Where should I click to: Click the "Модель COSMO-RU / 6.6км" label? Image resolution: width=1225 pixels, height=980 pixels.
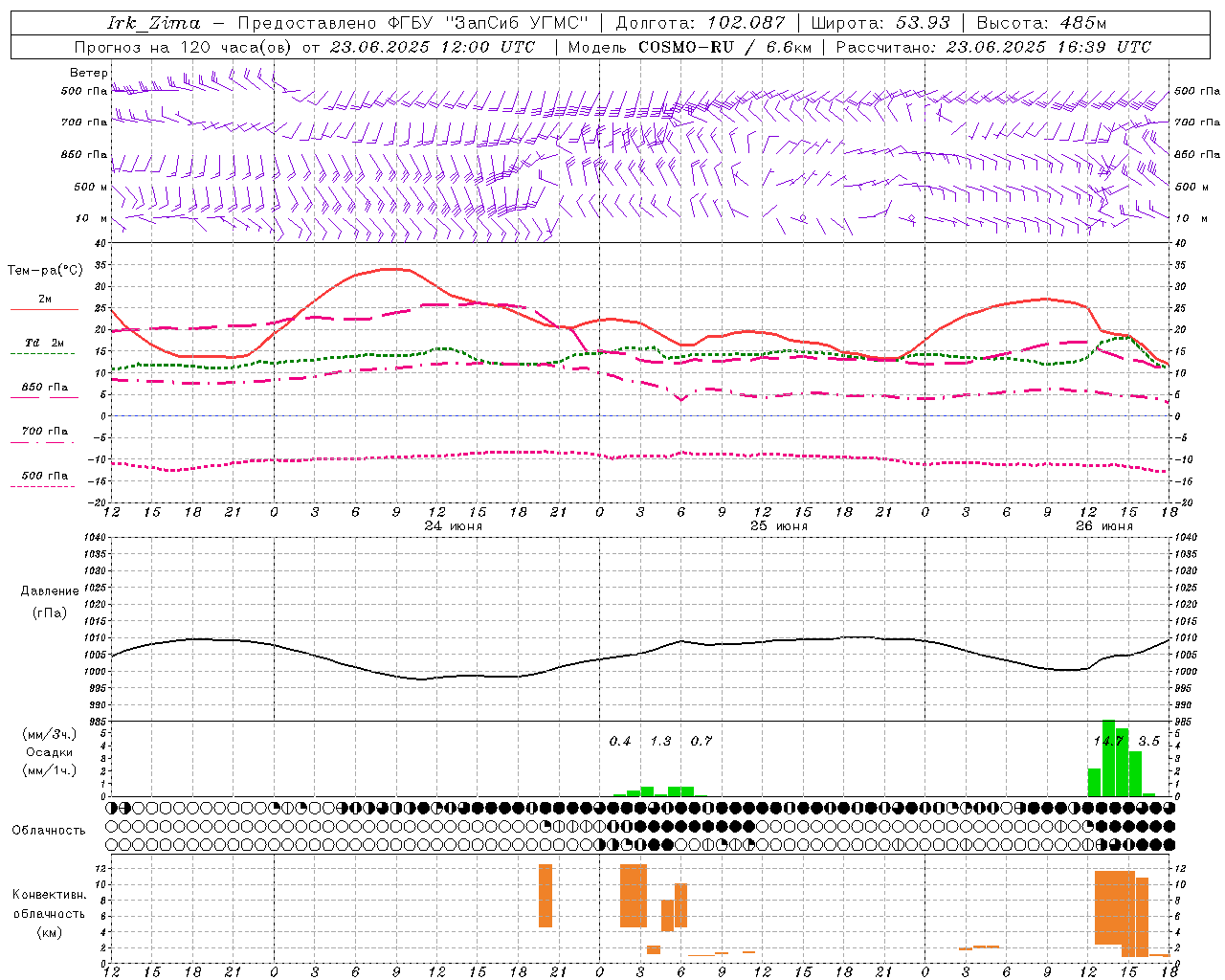690,47
